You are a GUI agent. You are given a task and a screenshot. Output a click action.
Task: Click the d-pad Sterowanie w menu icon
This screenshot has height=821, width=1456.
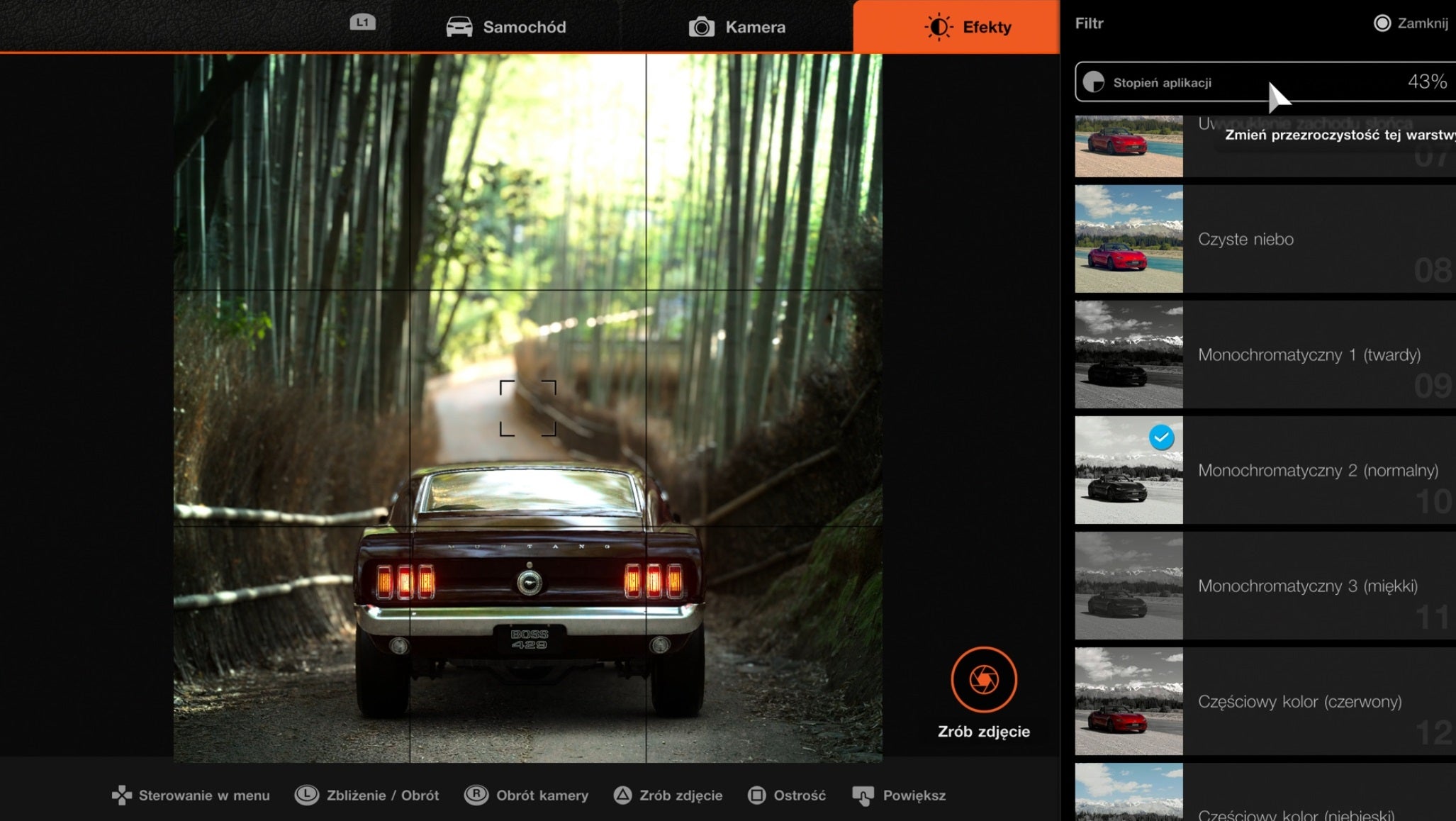122,795
